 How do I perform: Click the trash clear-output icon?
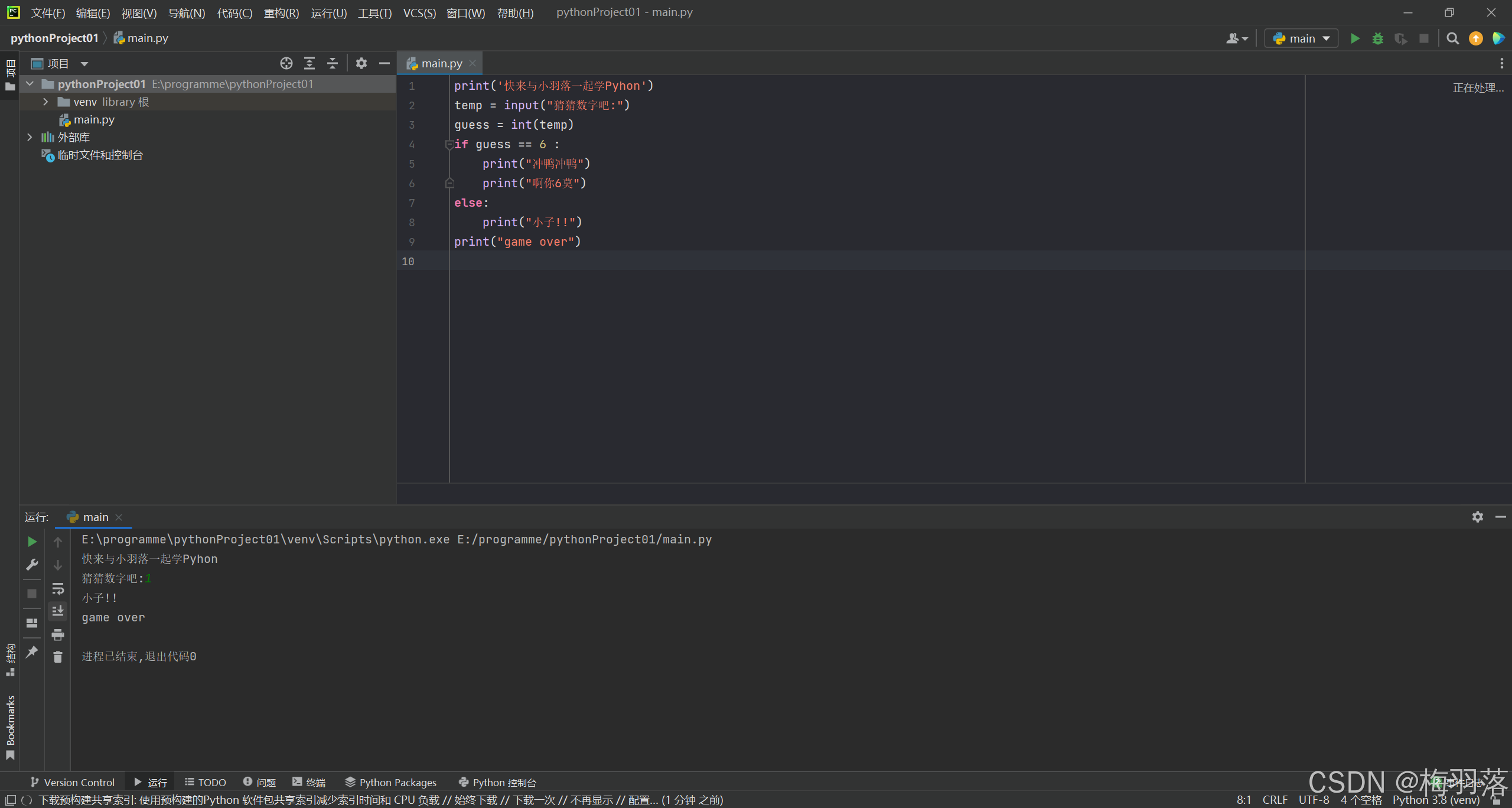click(57, 657)
